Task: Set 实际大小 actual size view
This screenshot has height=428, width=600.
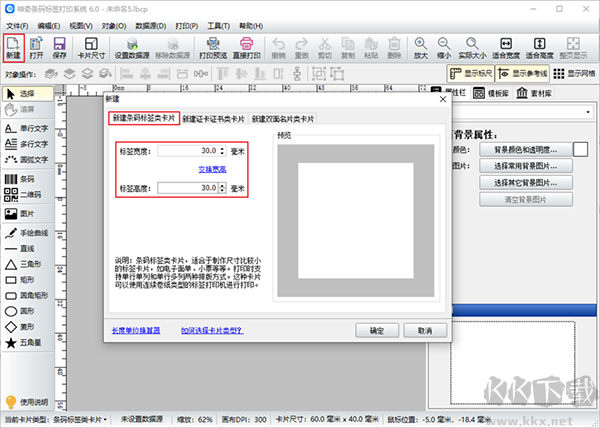Action: (x=472, y=48)
